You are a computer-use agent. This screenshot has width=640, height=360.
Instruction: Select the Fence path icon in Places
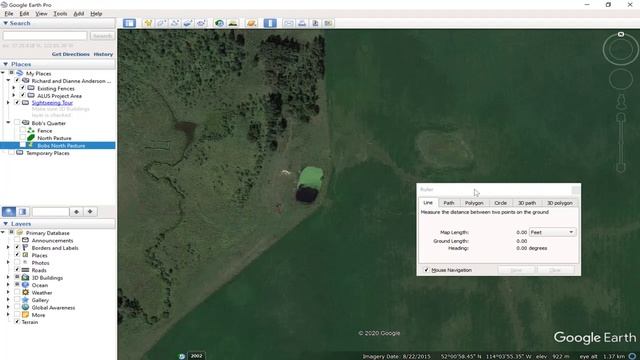coord(31,131)
